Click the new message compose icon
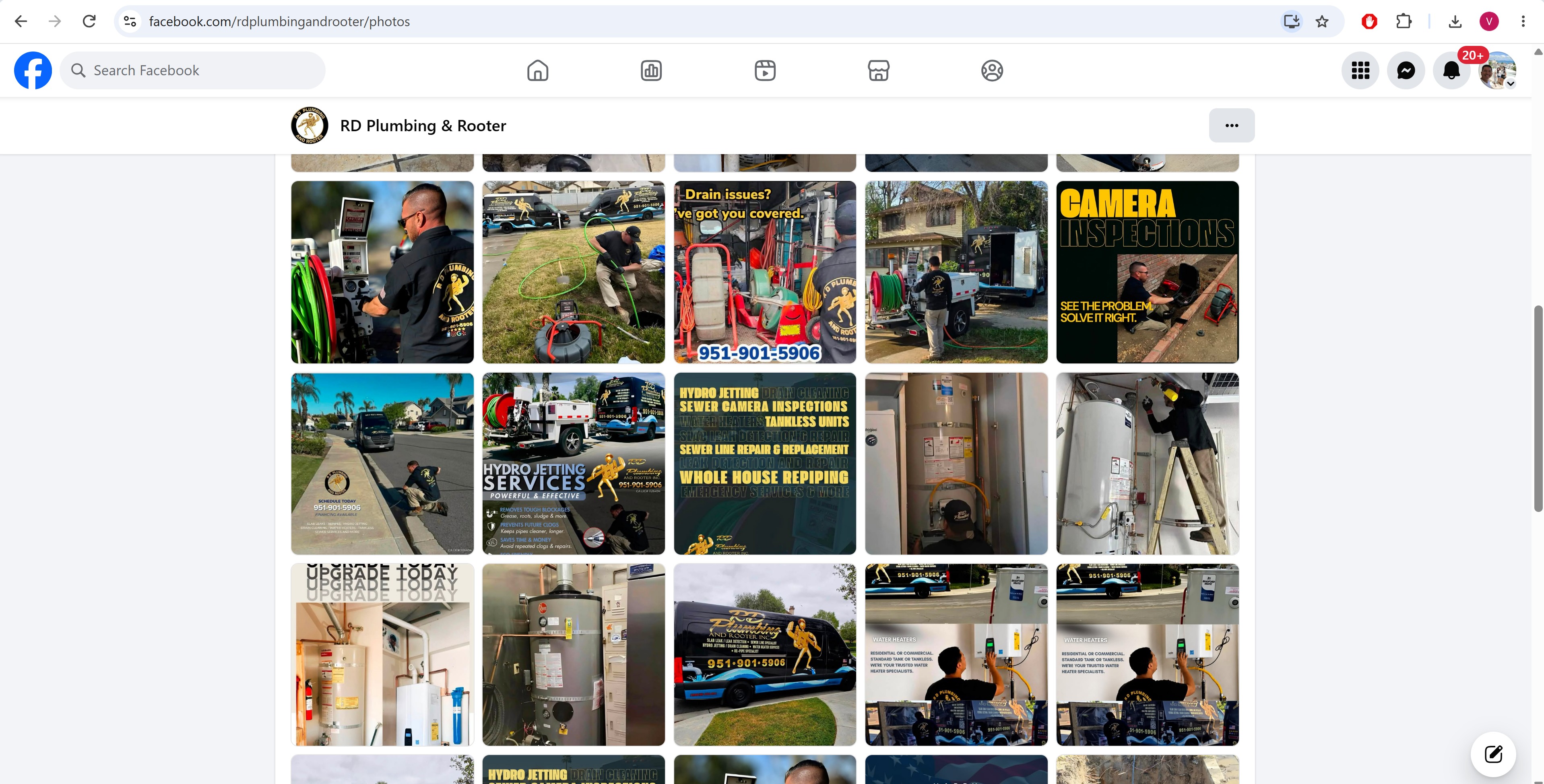This screenshot has height=784, width=1544. click(x=1493, y=754)
